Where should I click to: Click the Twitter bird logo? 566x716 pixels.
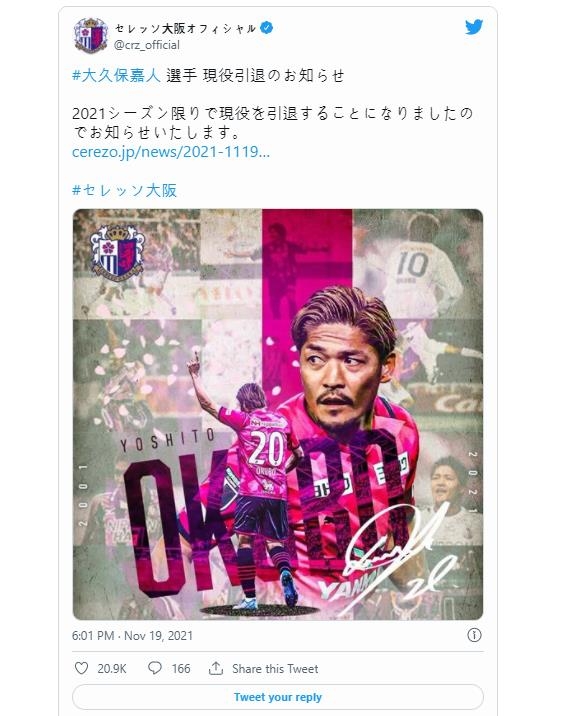point(474,27)
